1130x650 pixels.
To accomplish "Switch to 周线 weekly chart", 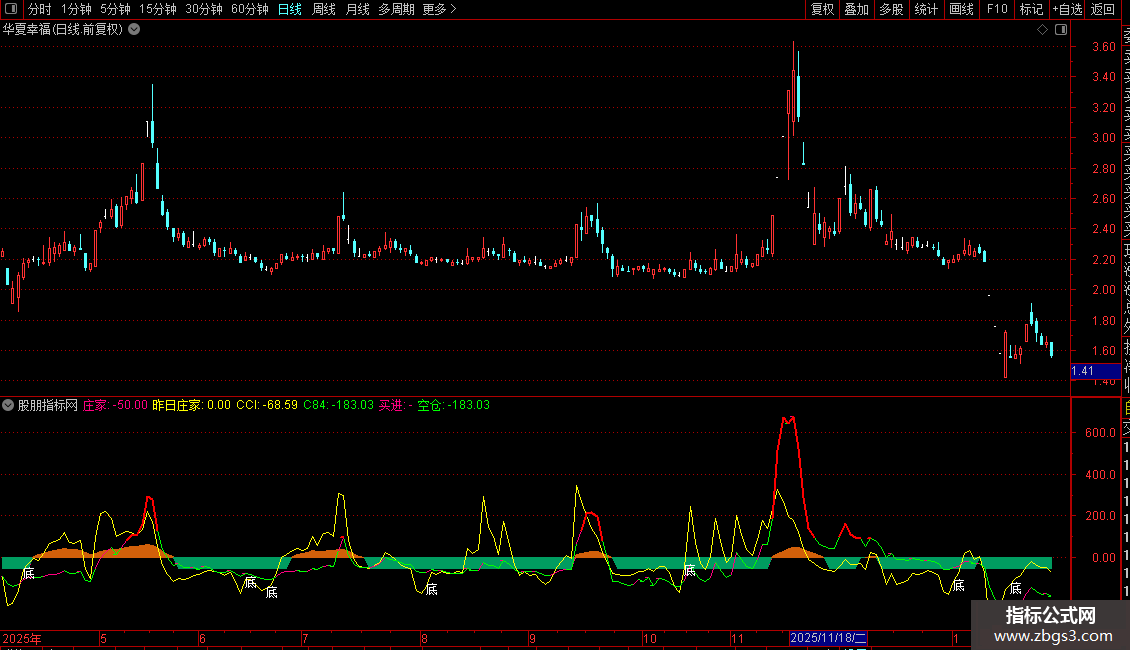I will coord(324,9).
